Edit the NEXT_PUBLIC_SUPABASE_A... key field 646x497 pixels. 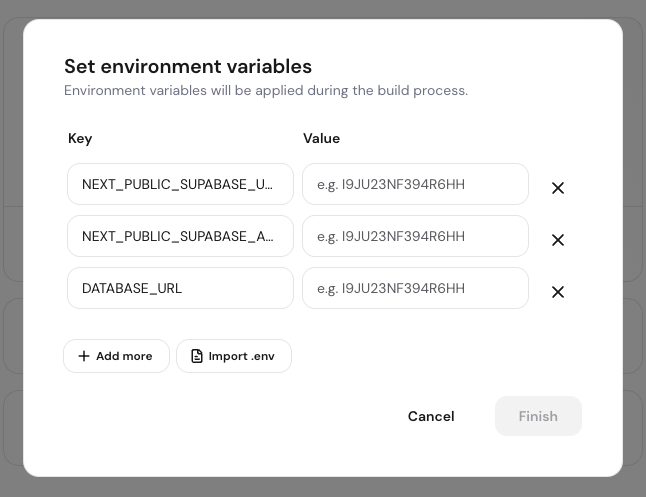(180, 236)
